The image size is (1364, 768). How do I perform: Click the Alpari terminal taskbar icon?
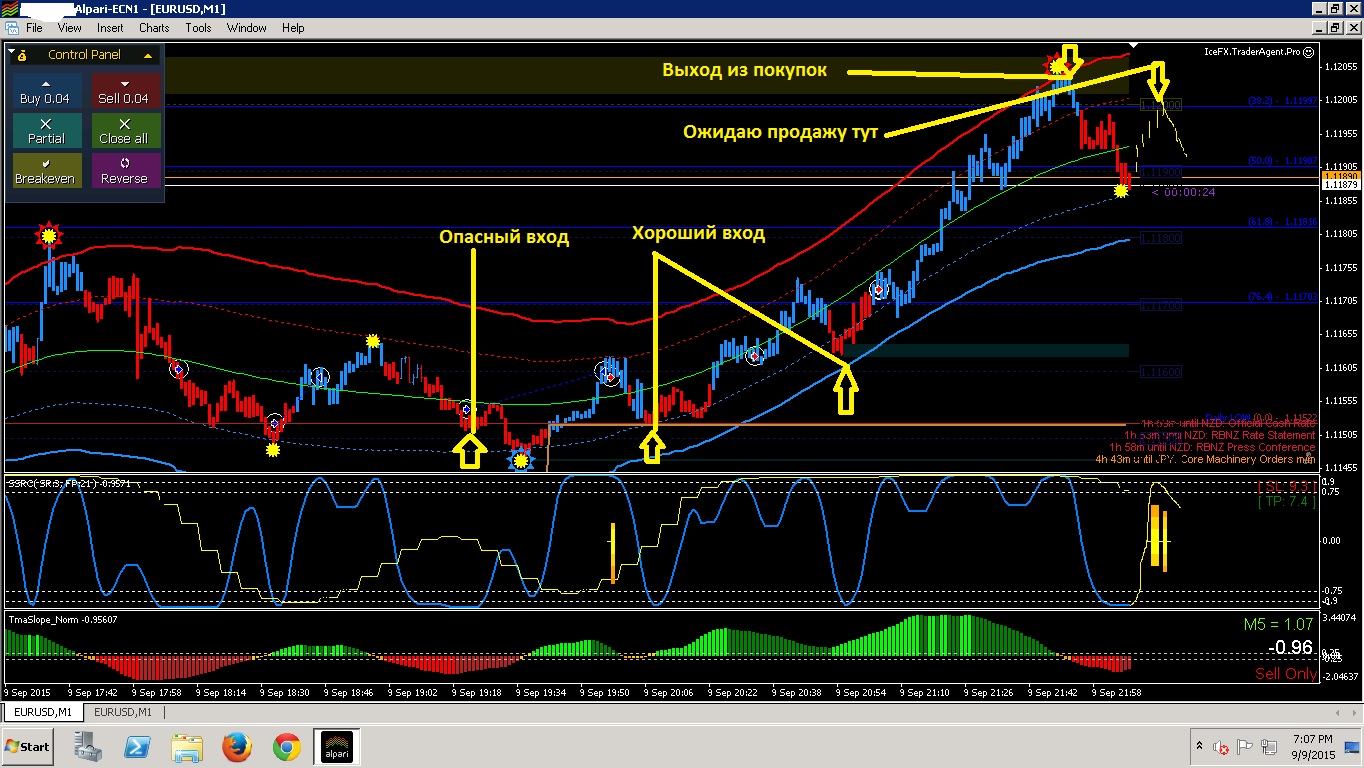click(x=337, y=746)
